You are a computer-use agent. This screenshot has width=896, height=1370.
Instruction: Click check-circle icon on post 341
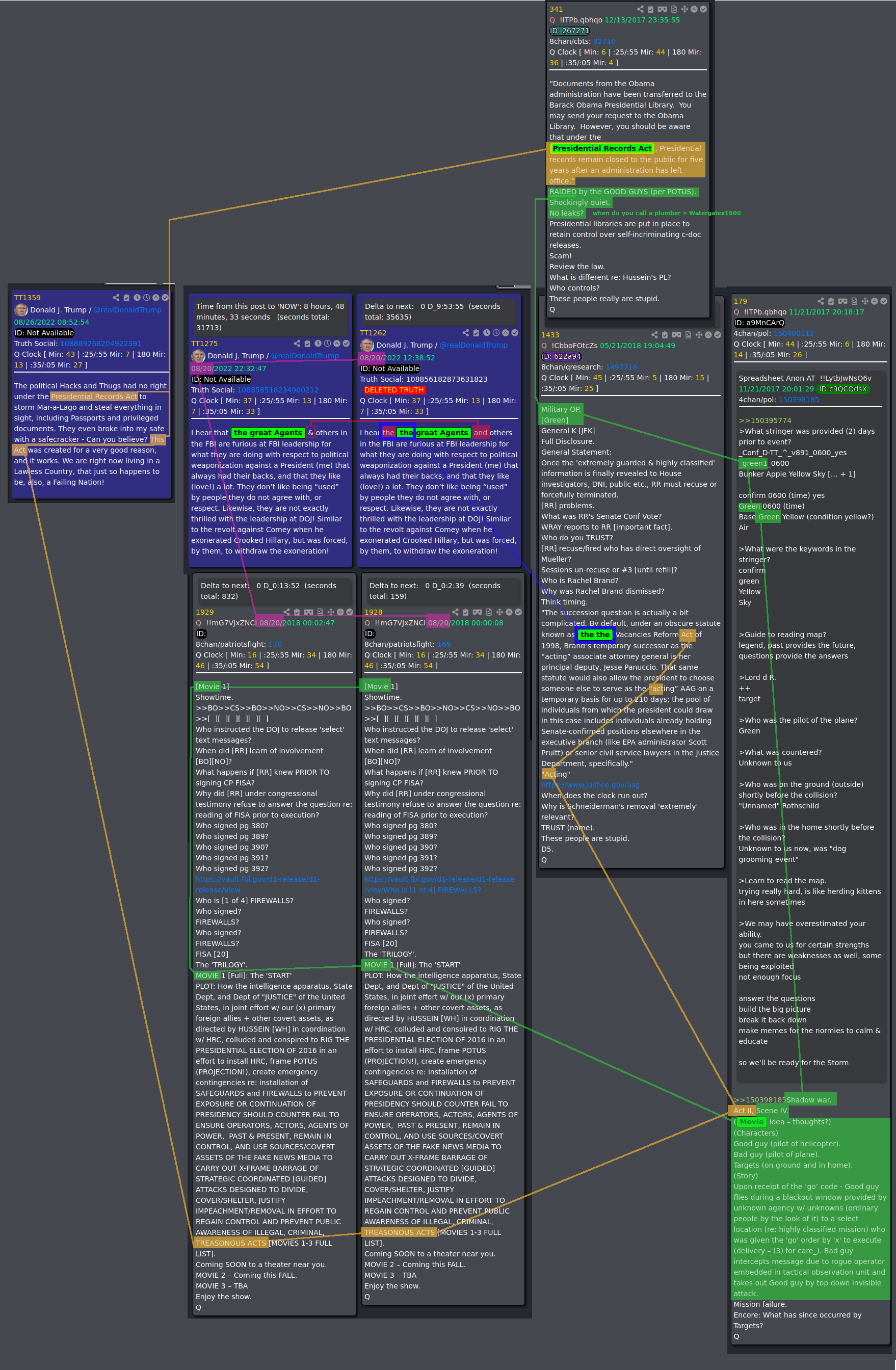[703, 9]
